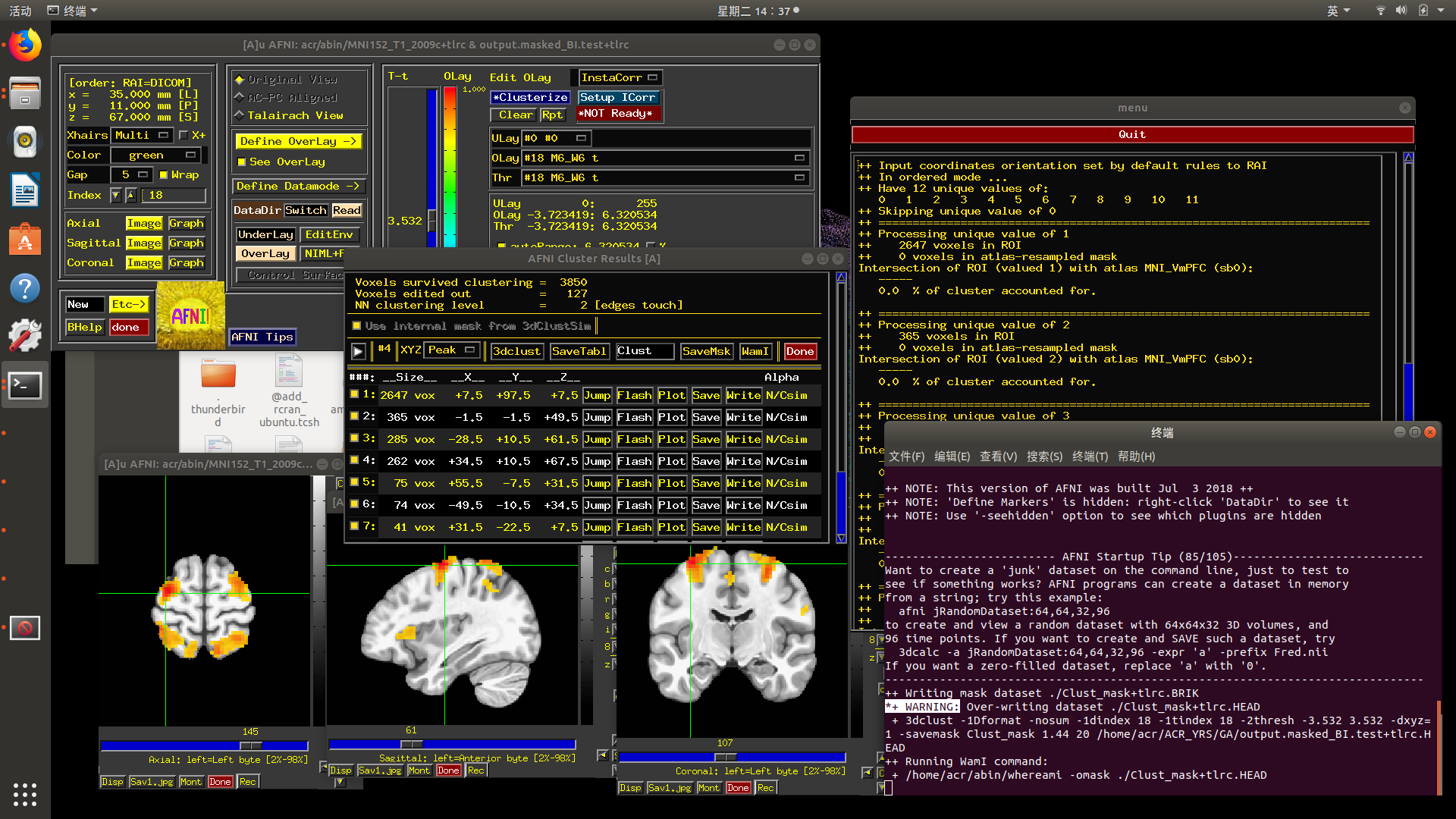Click the AFNI logo image
Viewport: 1456px width, 819px height.
point(190,315)
